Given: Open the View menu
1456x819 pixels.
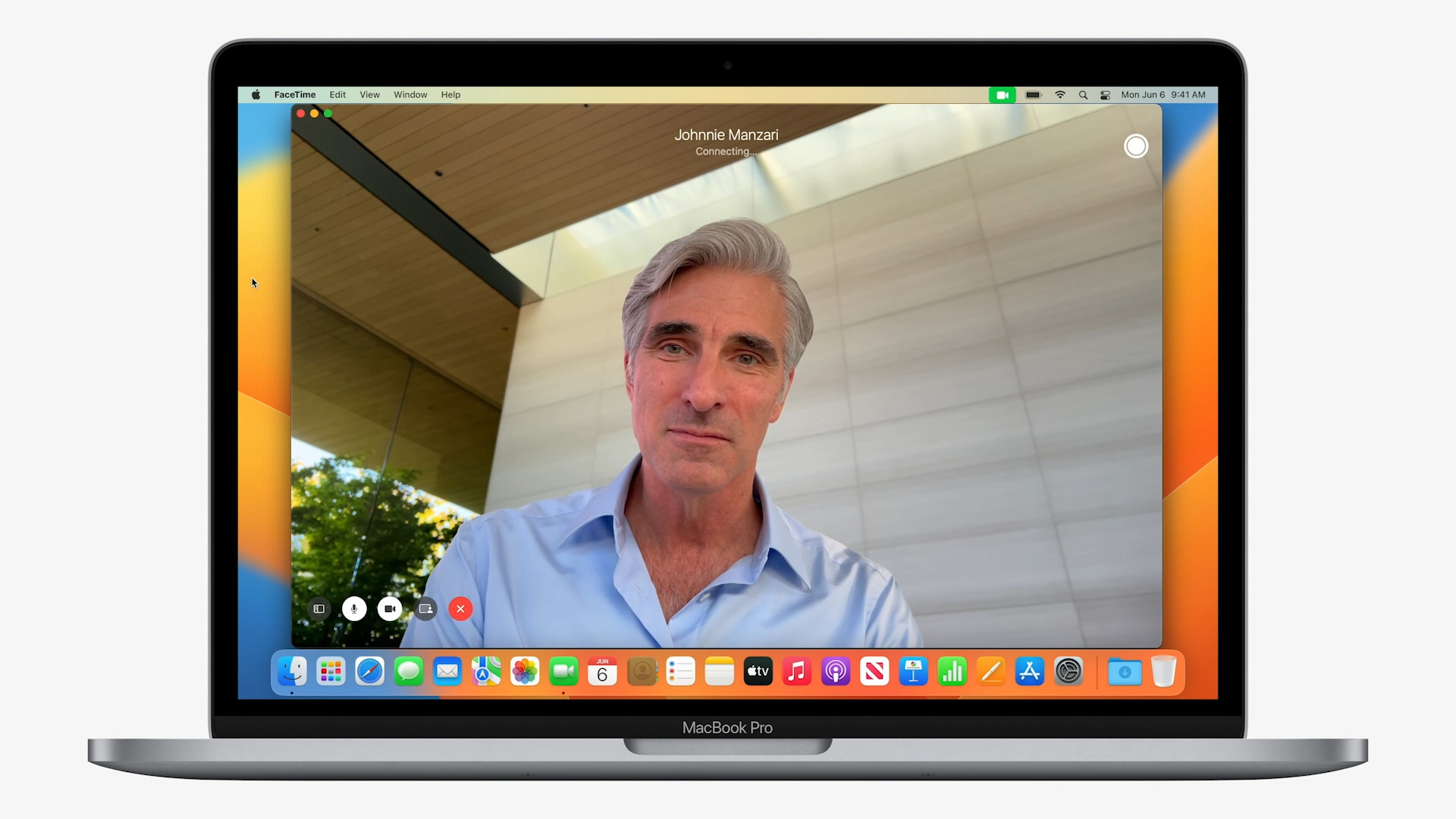Looking at the screenshot, I should [369, 94].
